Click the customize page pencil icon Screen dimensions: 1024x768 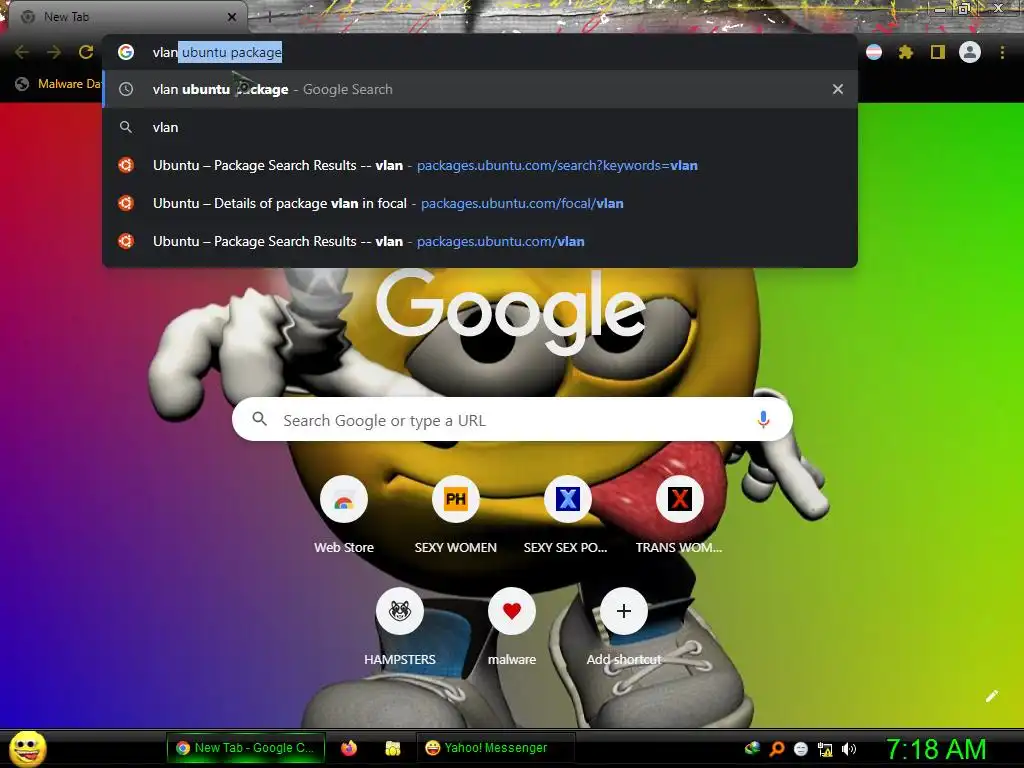pos(991,696)
